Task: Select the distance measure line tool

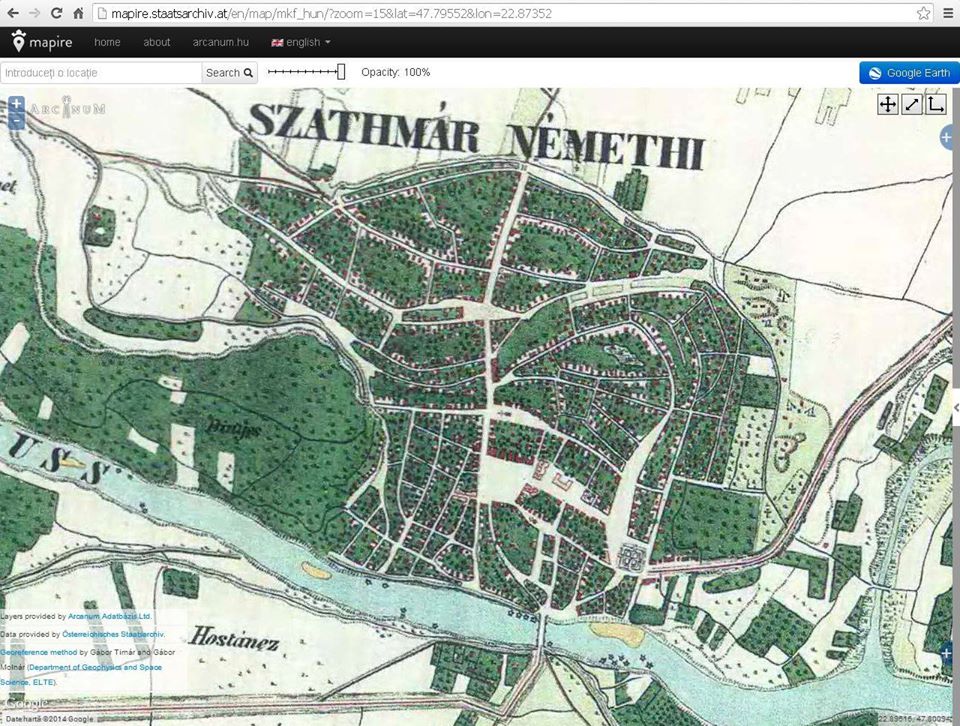Action: tap(912, 105)
